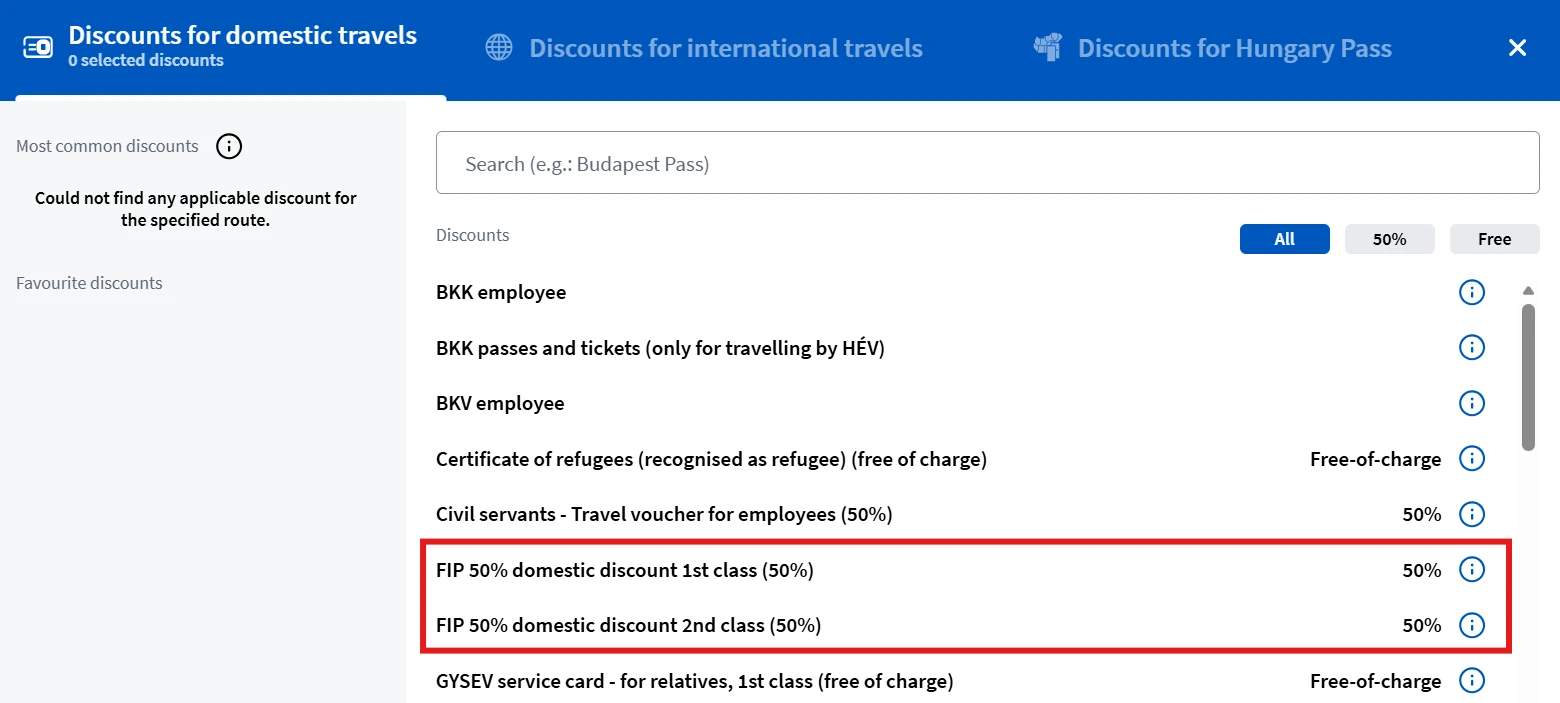1560x703 pixels.
Task: Show Civil servants travel voucher info
Action: click(1471, 514)
